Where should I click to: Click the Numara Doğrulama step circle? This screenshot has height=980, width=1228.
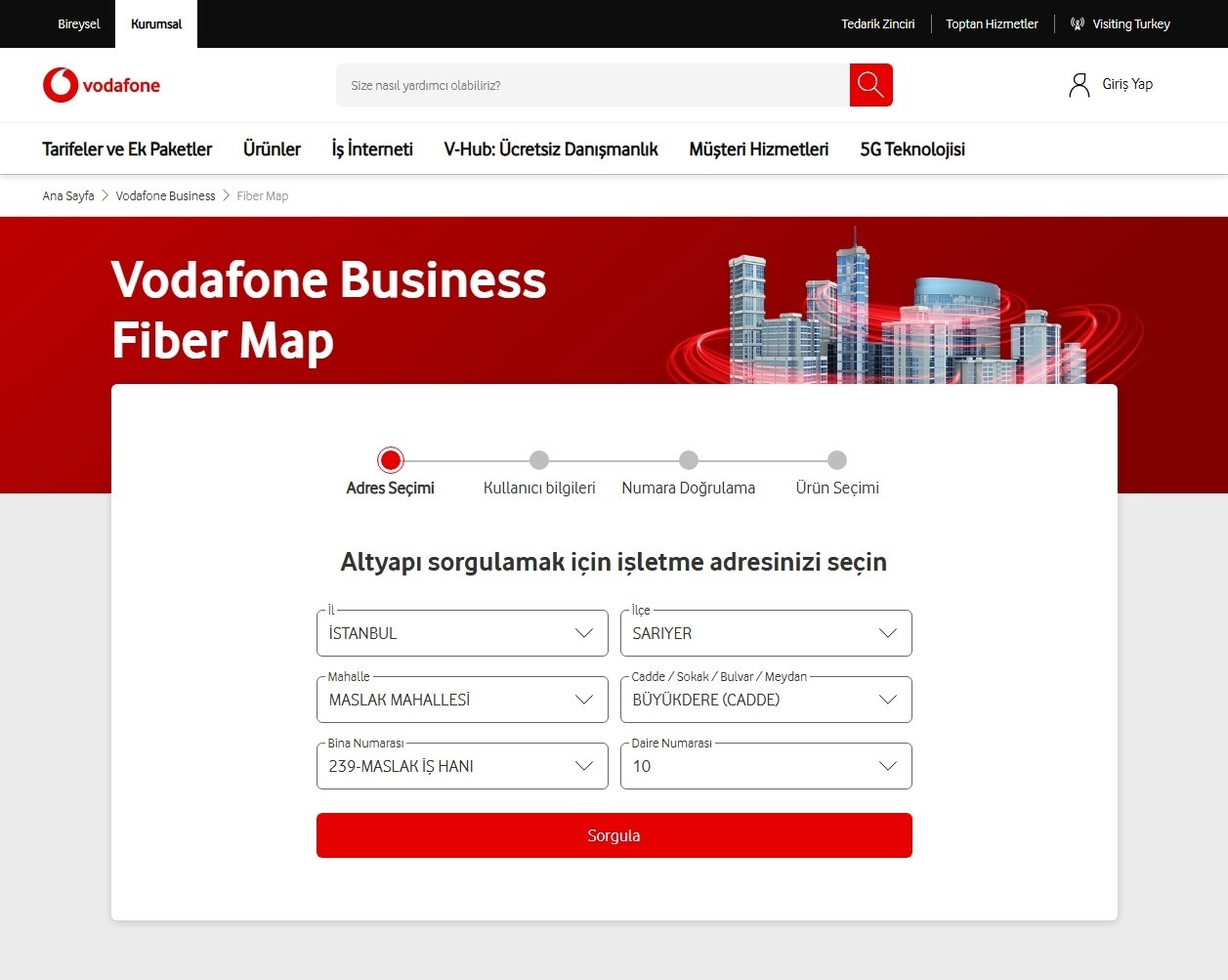pyautogui.click(x=688, y=459)
